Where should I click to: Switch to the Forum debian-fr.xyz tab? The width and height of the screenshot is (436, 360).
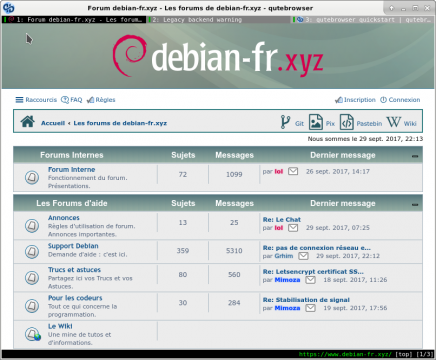pos(74,20)
